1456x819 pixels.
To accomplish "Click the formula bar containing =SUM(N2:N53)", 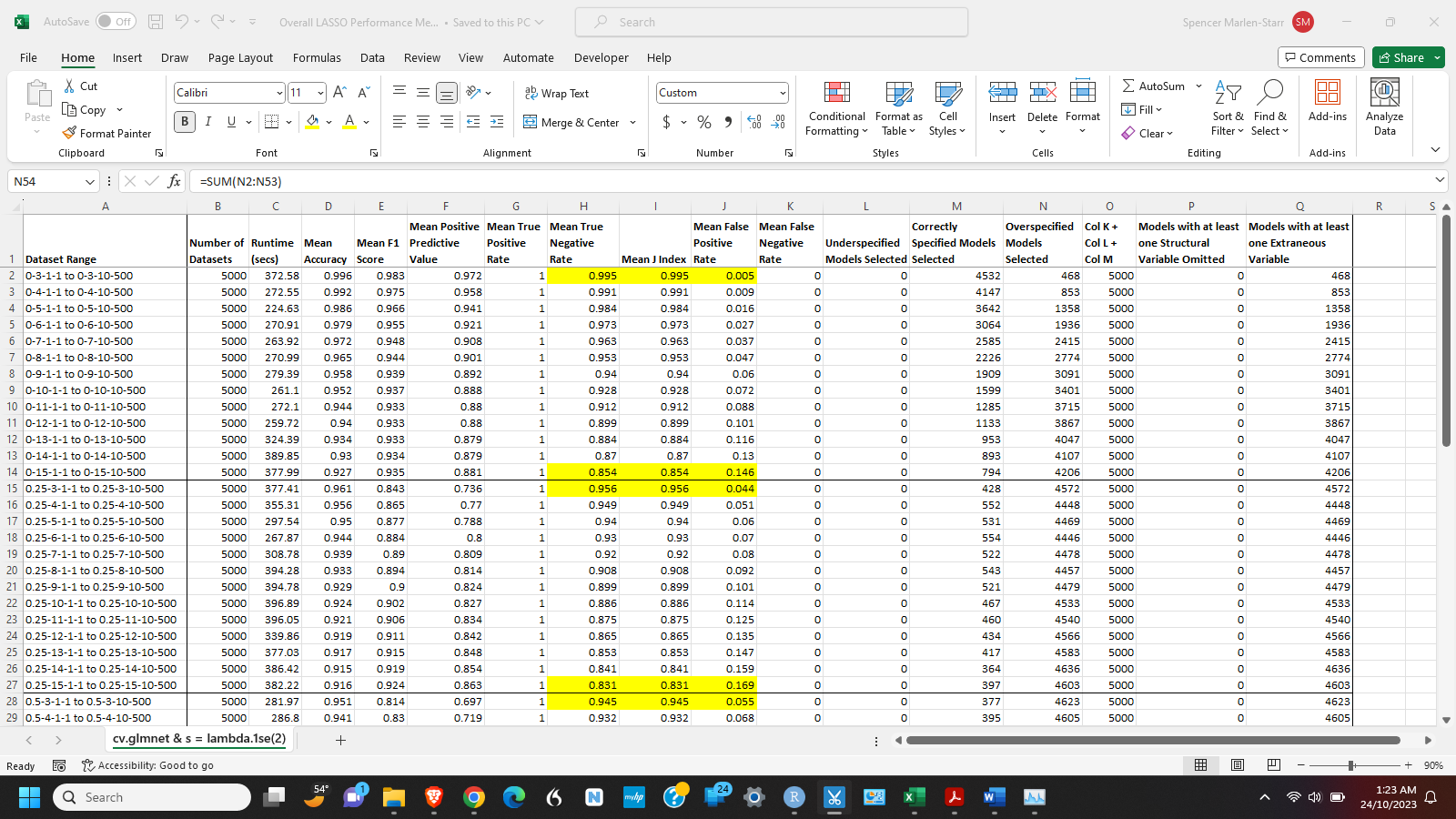I will point(810,181).
